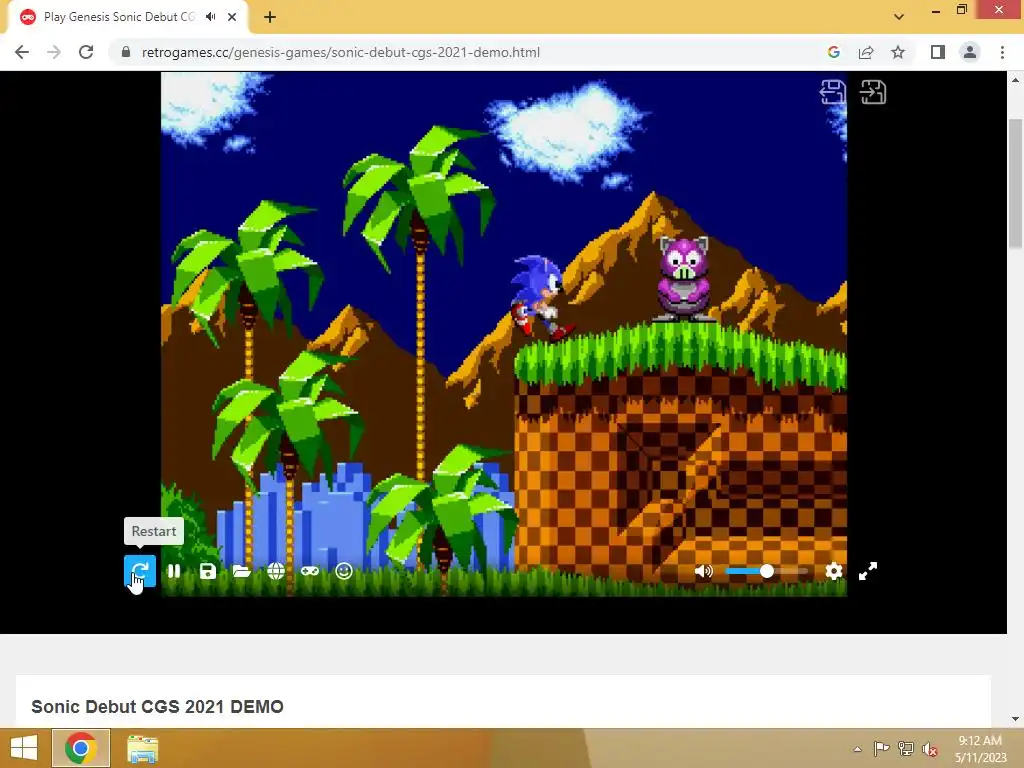Open the network tray icon
Image resolution: width=1024 pixels, height=768 pixels.
(x=906, y=748)
